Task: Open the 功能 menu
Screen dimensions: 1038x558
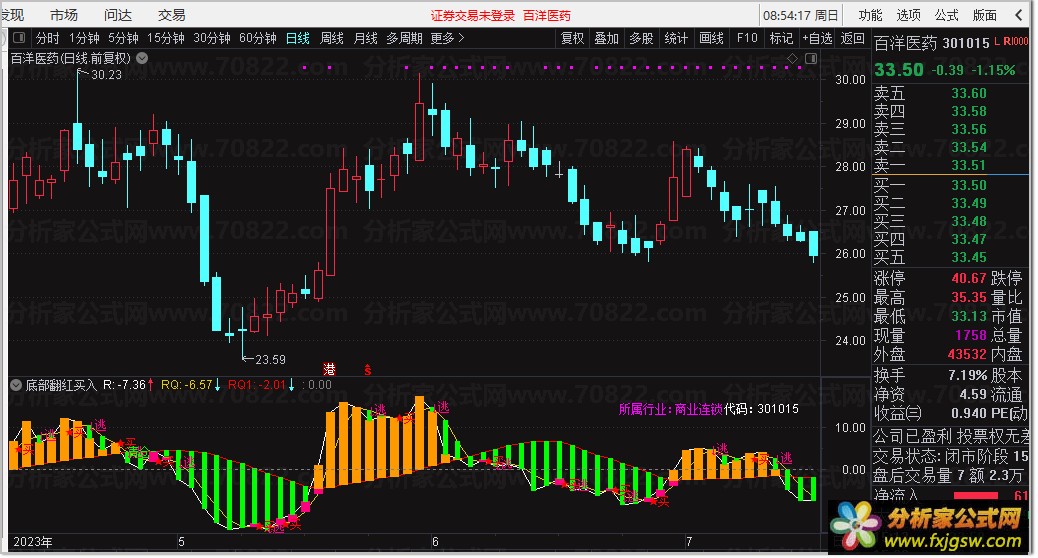Action: pos(871,15)
